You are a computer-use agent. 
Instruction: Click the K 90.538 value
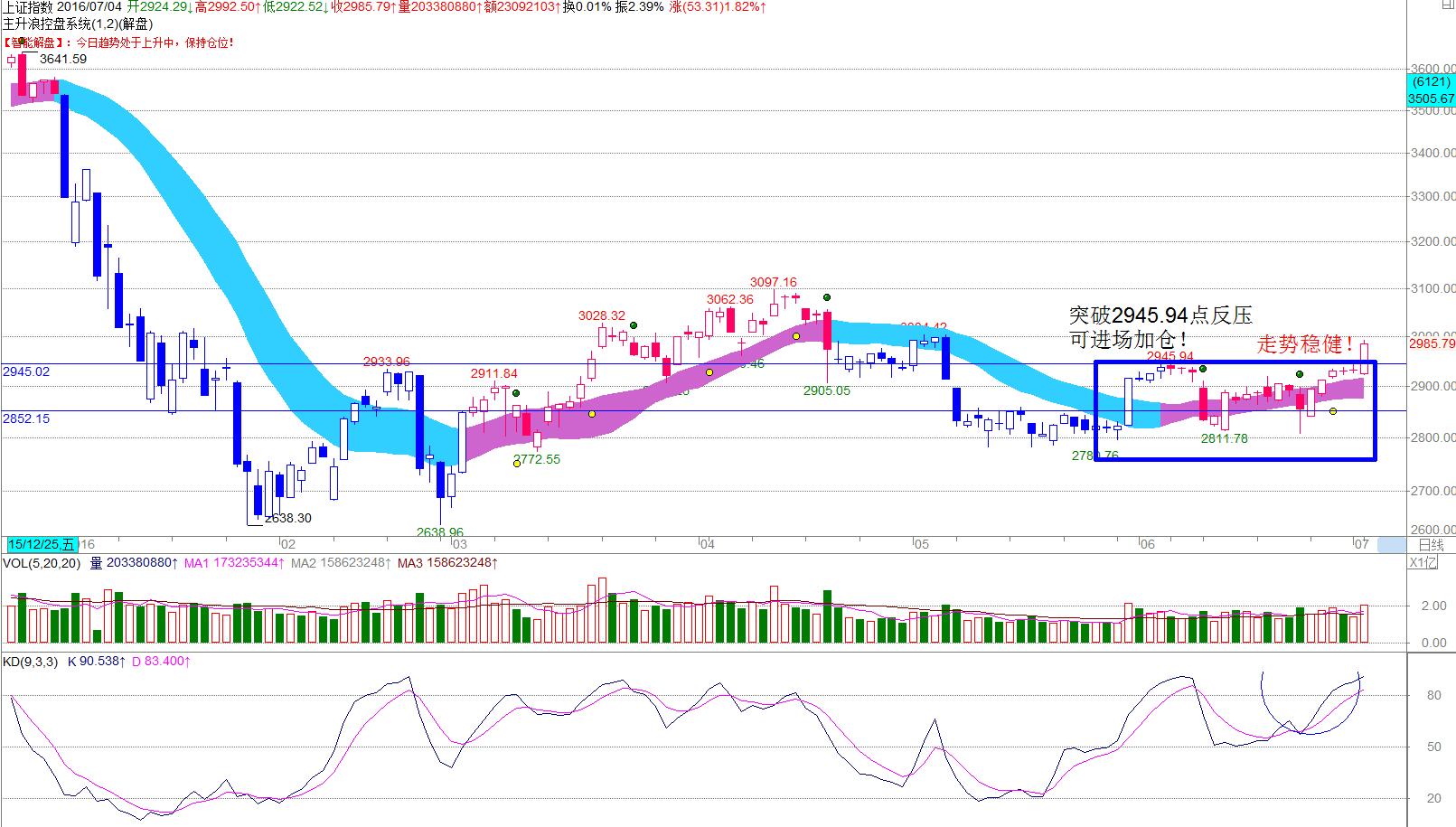pos(98,662)
